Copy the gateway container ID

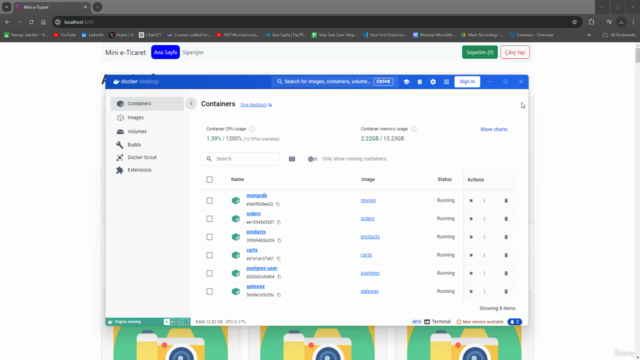pos(279,295)
